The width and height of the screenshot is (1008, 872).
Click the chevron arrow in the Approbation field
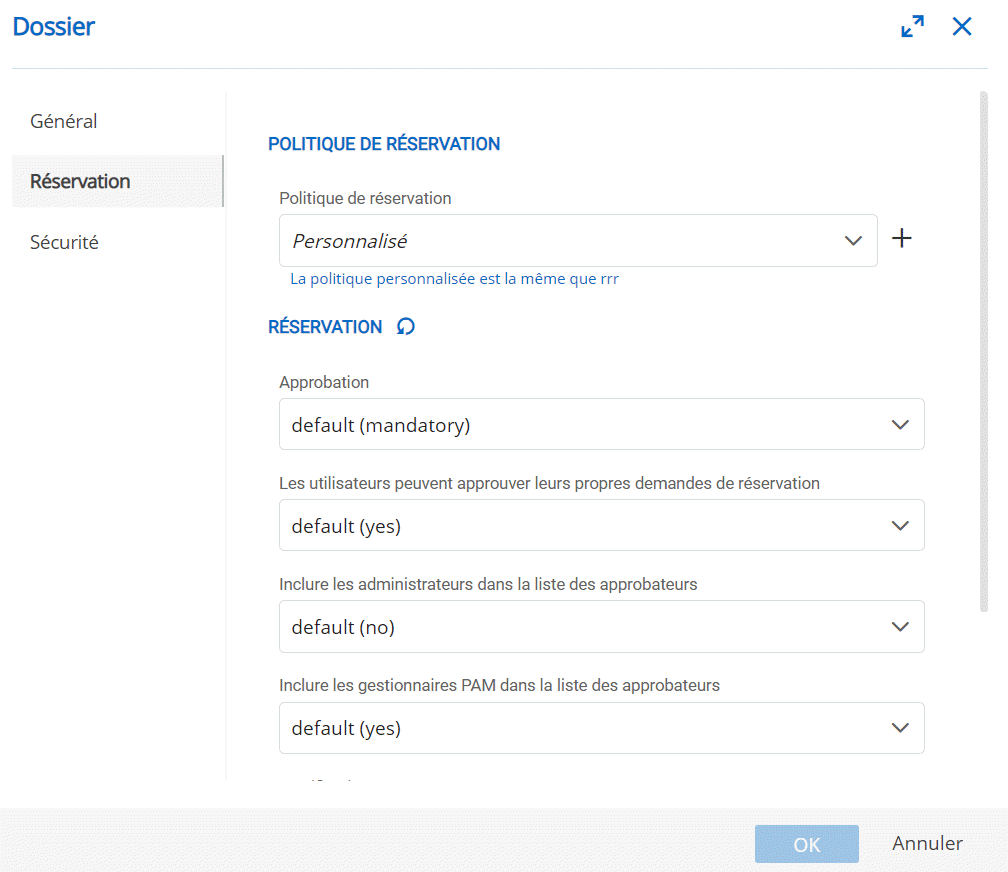tap(900, 425)
